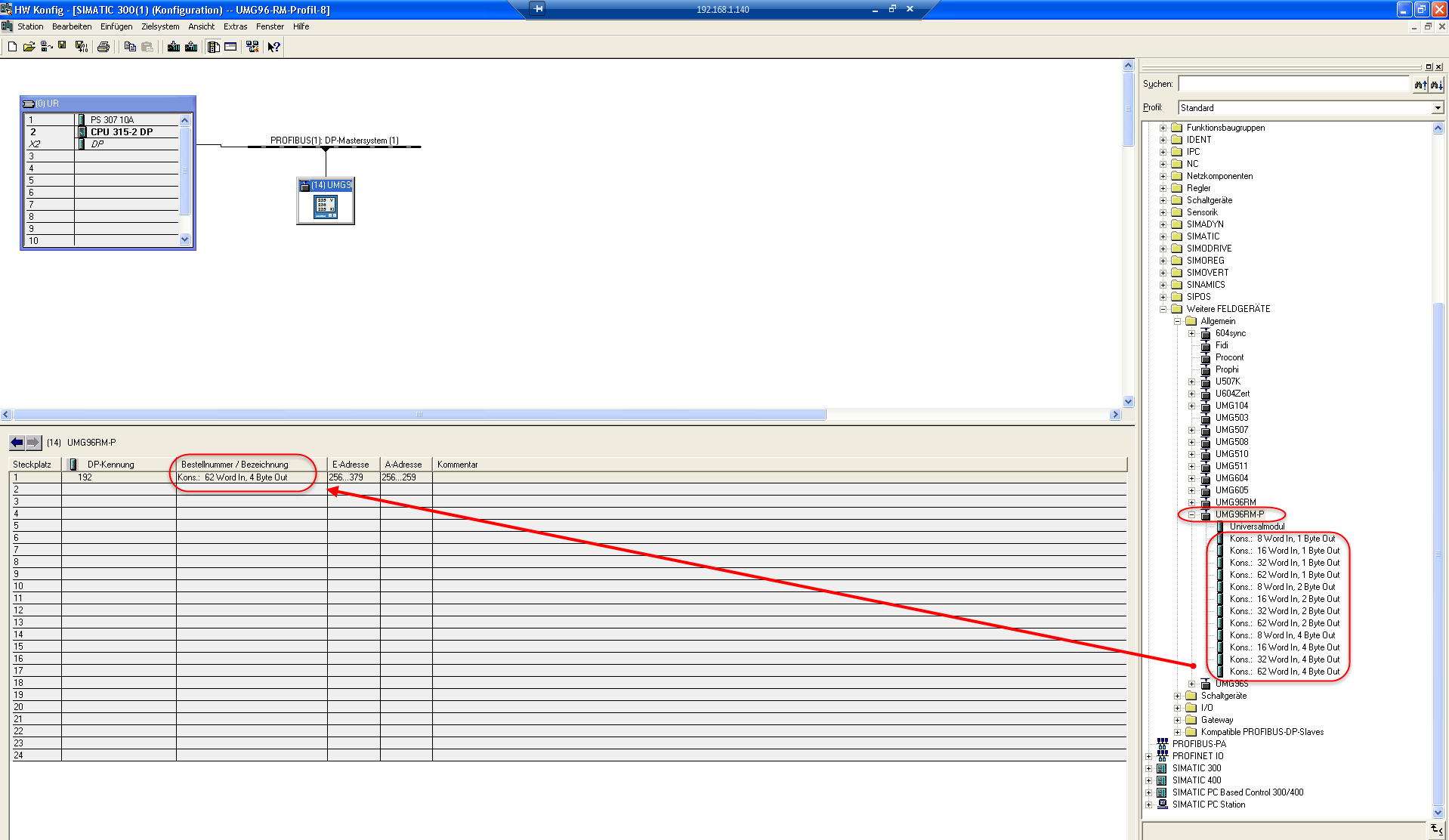Expand the Gateway folder

click(1177, 720)
